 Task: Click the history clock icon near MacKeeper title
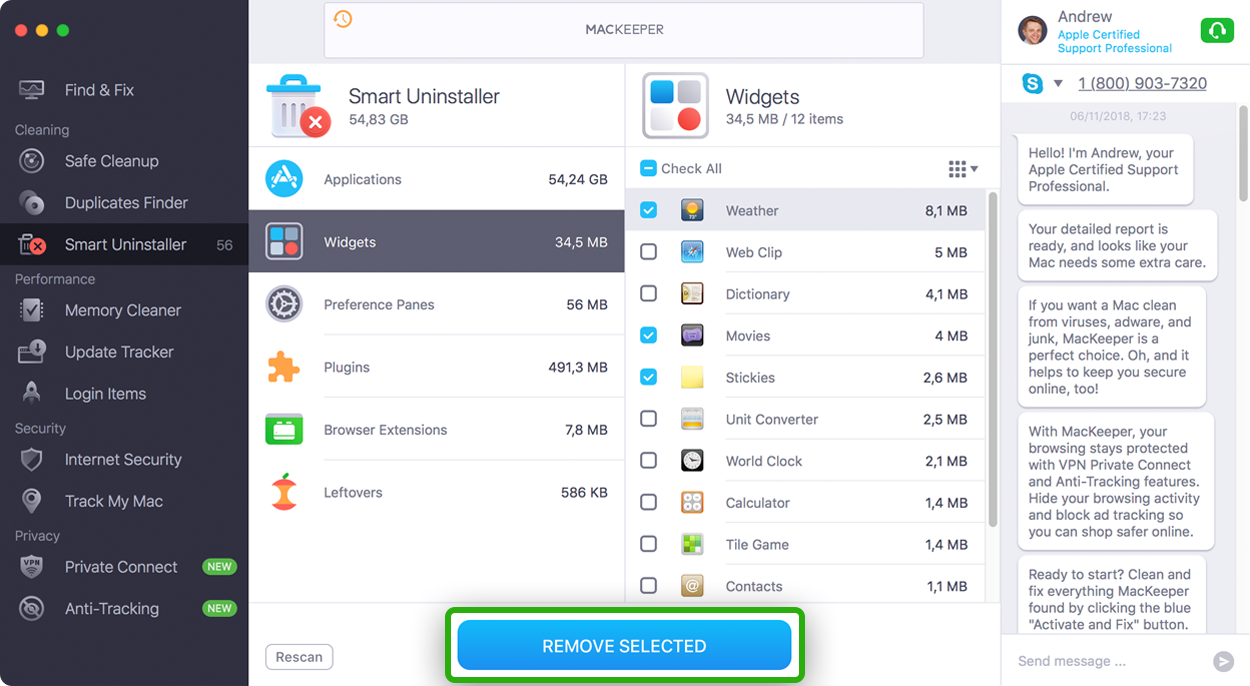343,19
